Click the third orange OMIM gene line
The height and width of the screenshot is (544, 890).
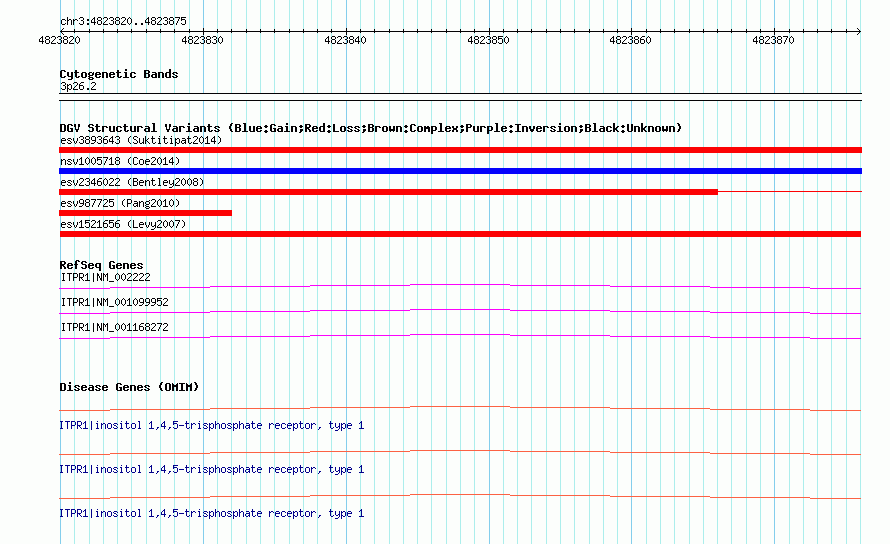[460, 495]
